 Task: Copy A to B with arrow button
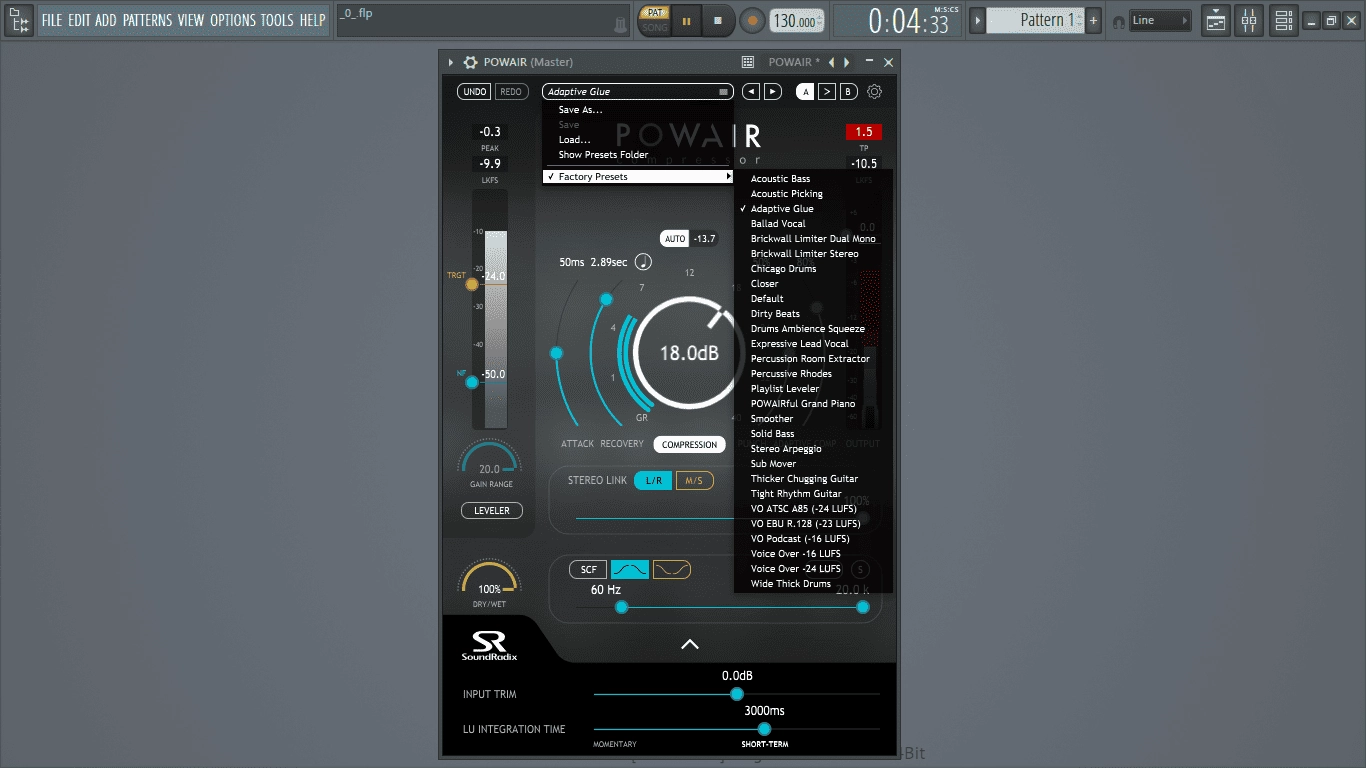coord(827,92)
